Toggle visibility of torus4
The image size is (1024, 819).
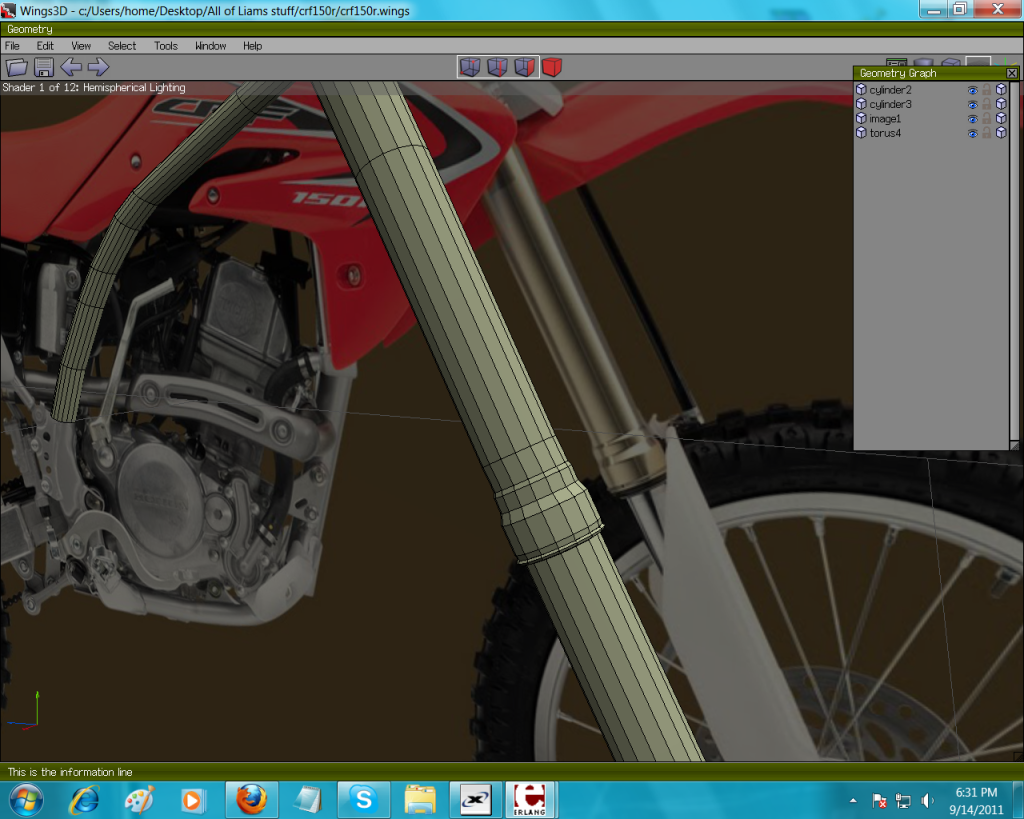[972, 133]
